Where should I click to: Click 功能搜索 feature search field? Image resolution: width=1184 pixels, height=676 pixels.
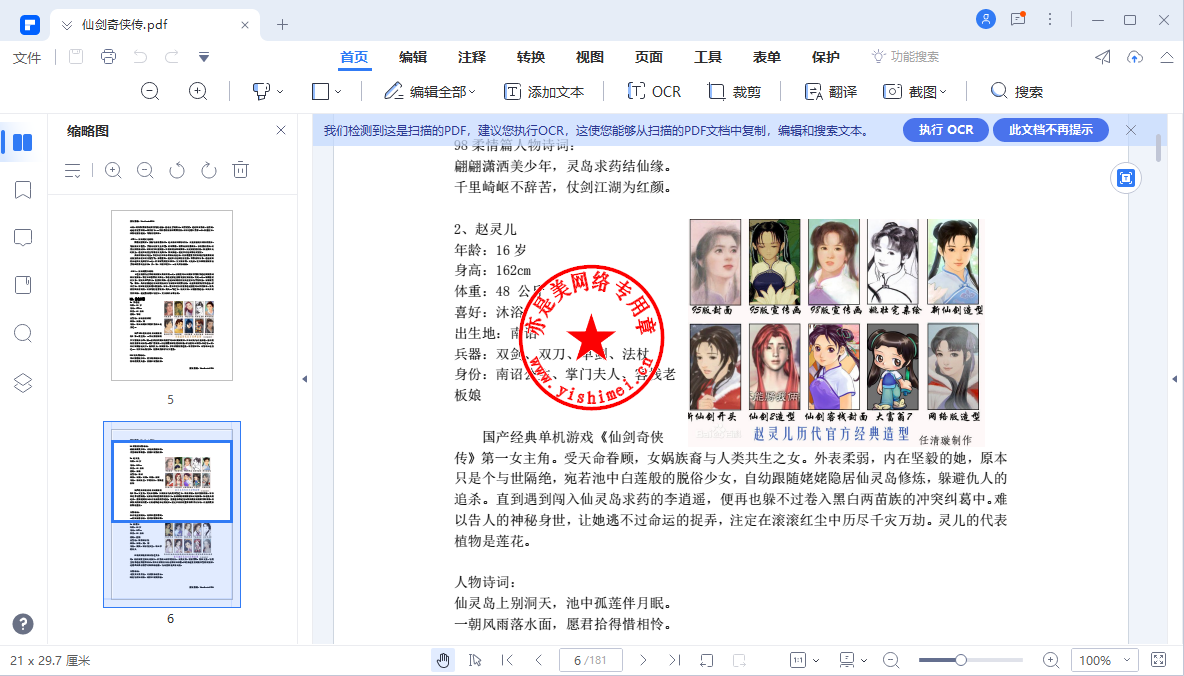(x=905, y=57)
